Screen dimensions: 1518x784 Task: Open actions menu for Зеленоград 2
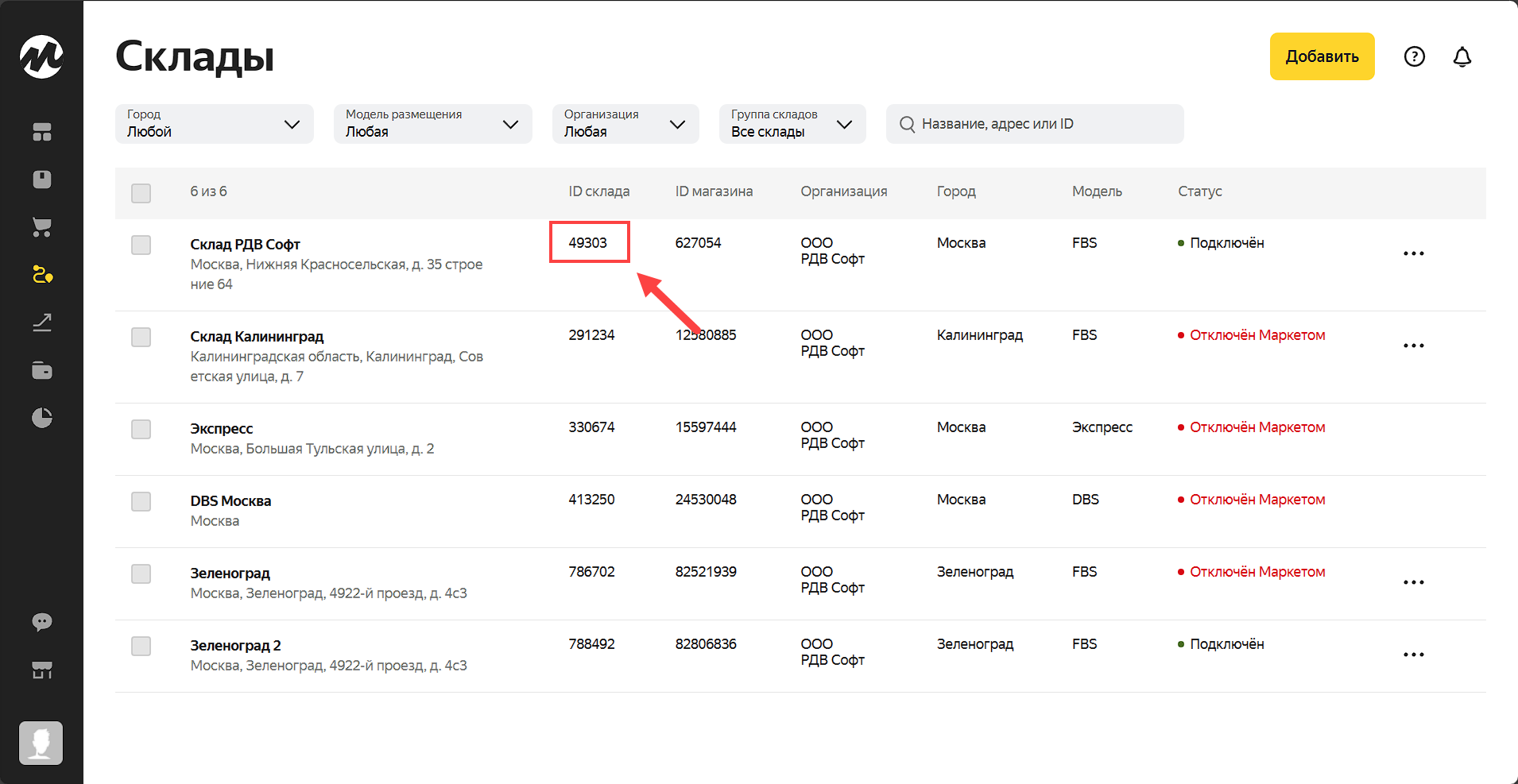[1414, 655]
